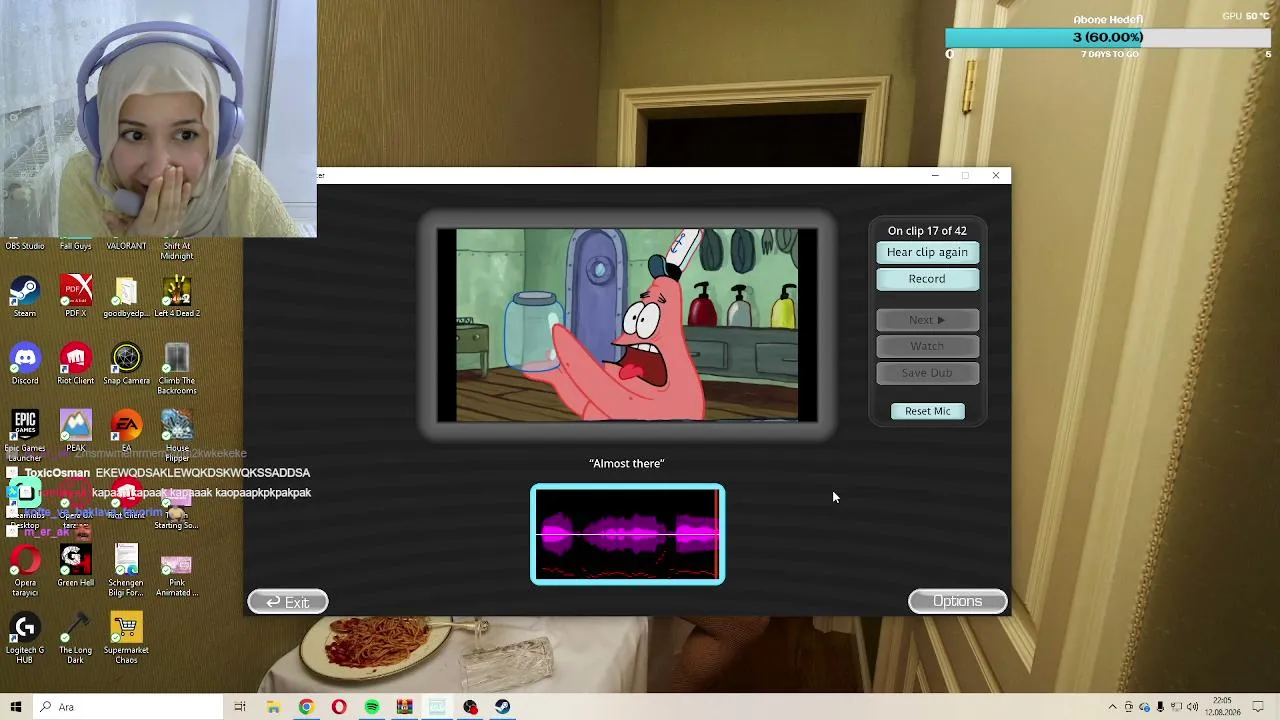
Task: Launch Green Hell from the desktop
Action: click(x=76, y=566)
